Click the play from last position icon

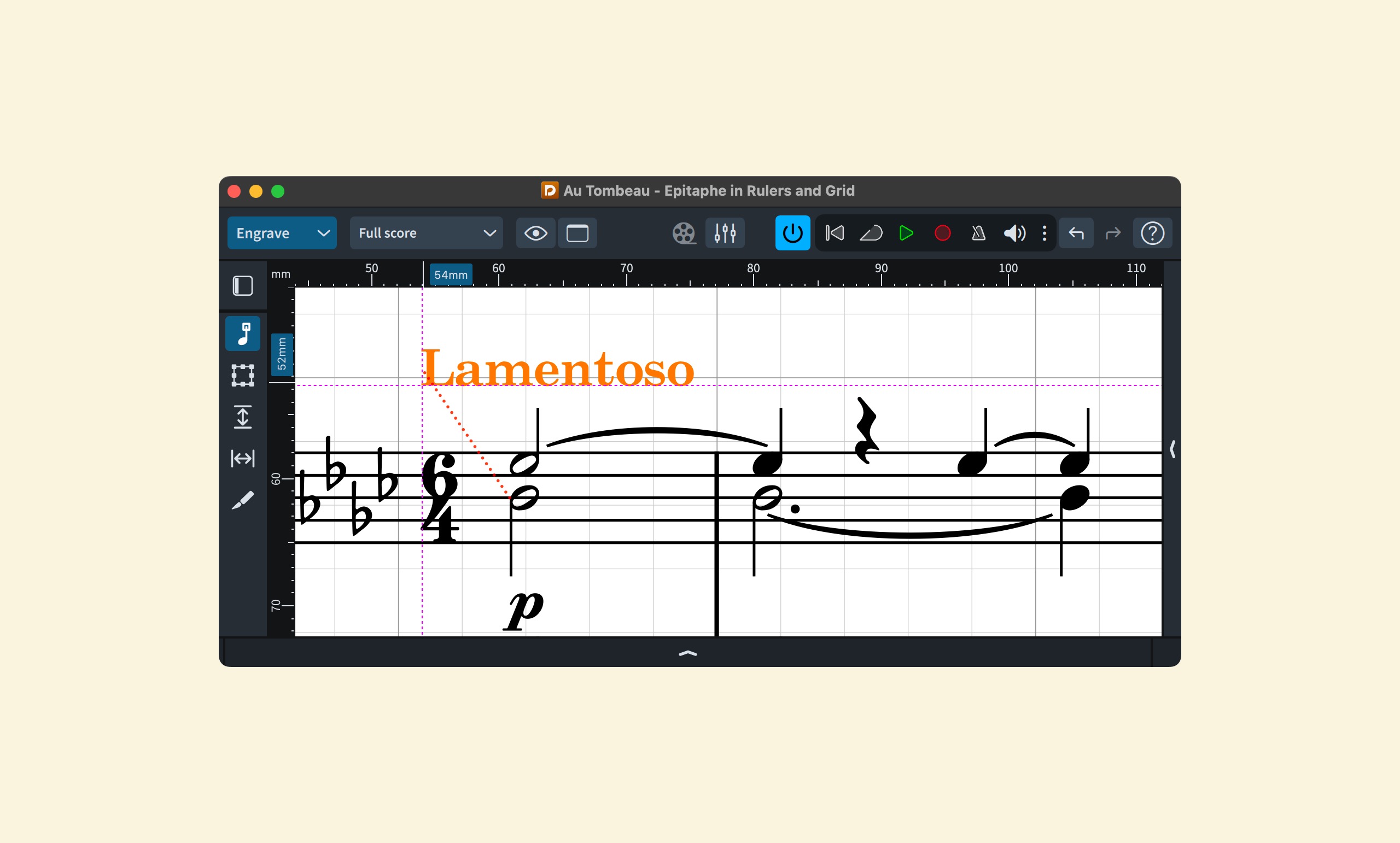tap(871, 233)
